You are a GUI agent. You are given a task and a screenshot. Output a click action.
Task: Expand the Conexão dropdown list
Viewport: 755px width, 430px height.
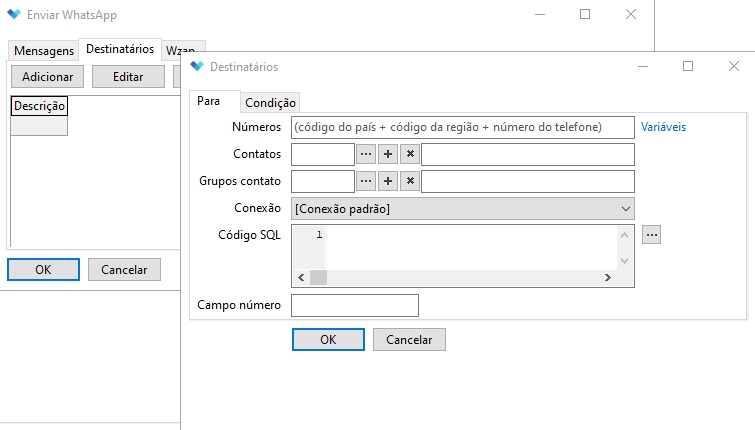click(x=625, y=208)
